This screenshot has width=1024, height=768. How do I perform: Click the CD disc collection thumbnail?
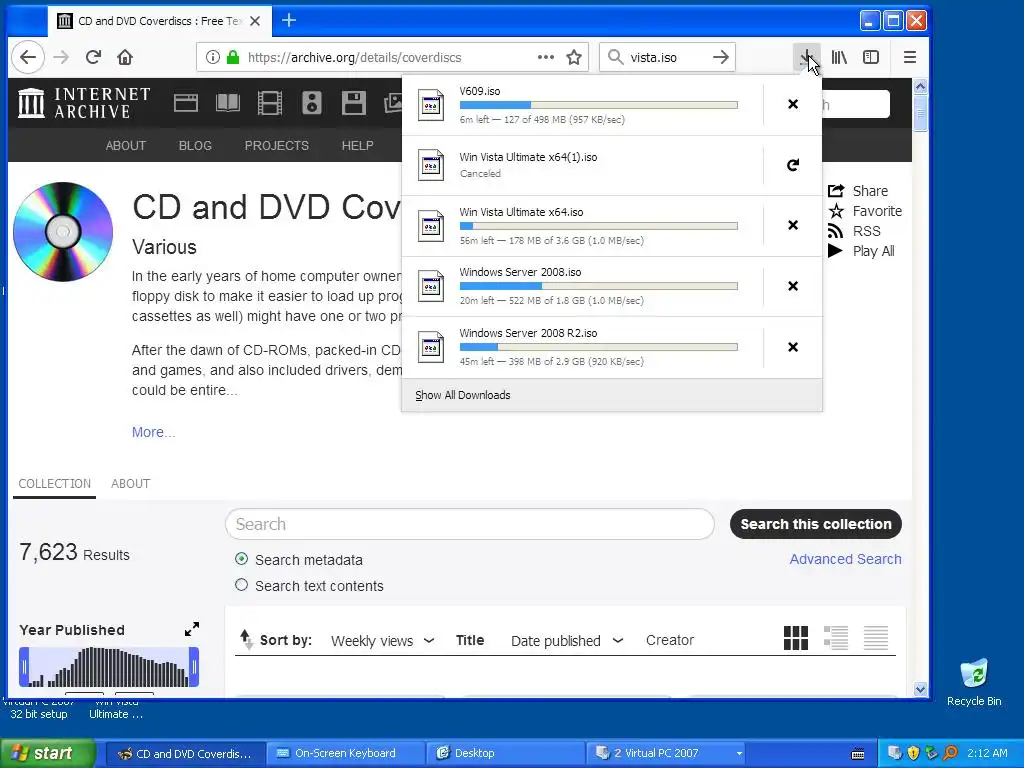click(63, 232)
